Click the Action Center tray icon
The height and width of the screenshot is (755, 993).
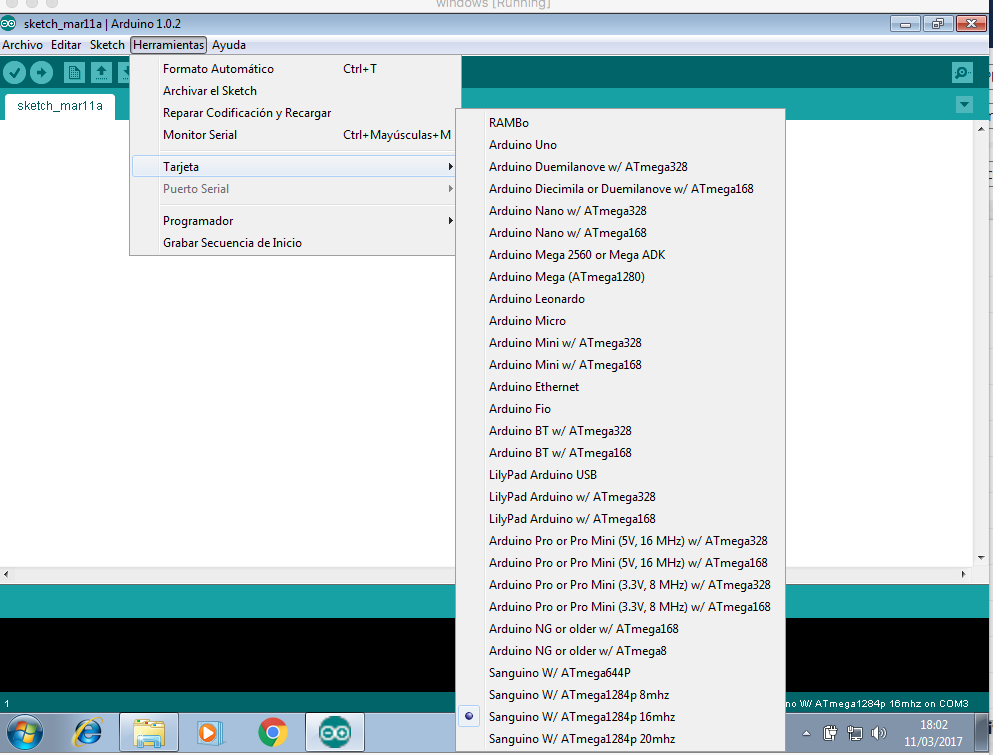pyautogui.click(x=830, y=733)
